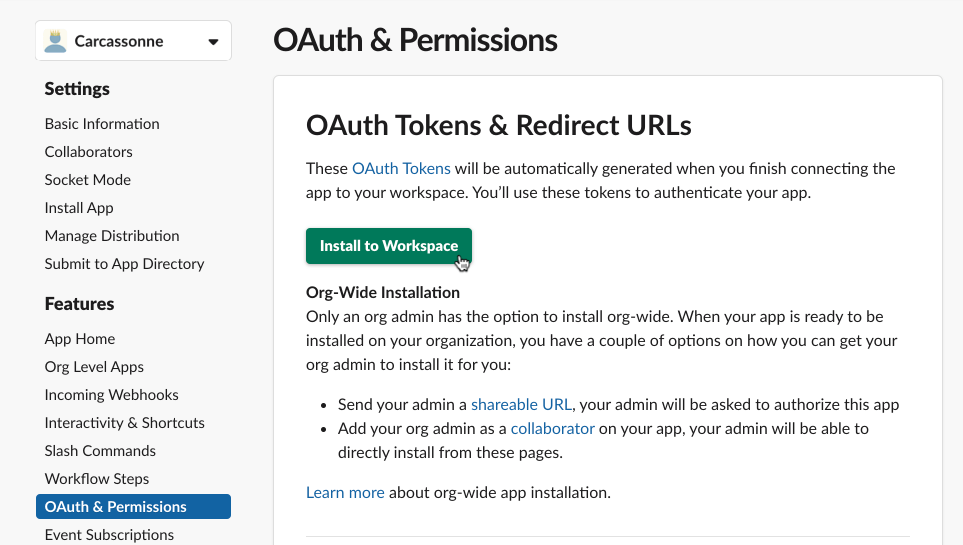Click the collaborator hyperlink
This screenshot has width=963, height=545.
[x=552, y=429]
